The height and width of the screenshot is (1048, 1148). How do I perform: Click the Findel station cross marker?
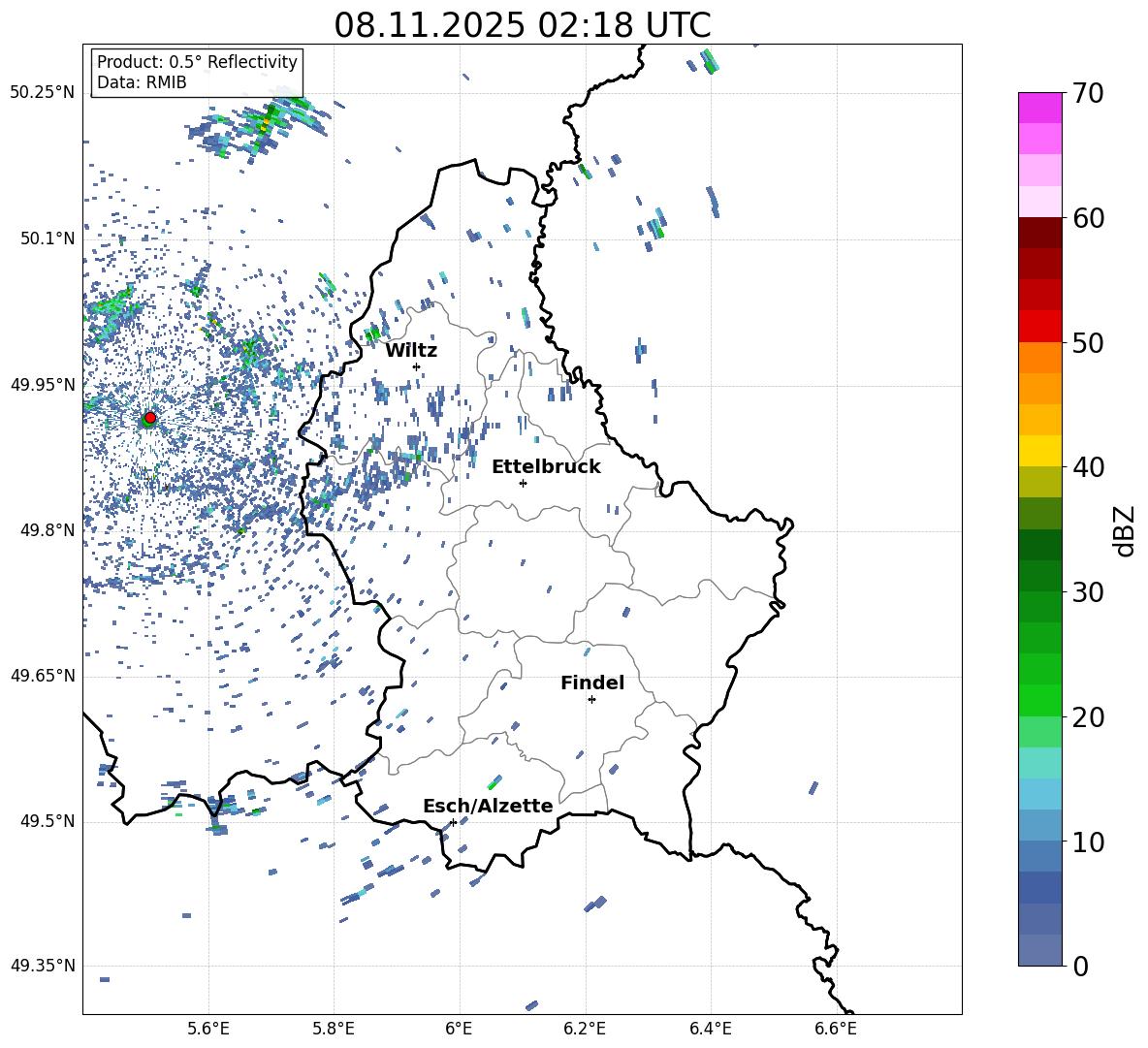tap(591, 699)
